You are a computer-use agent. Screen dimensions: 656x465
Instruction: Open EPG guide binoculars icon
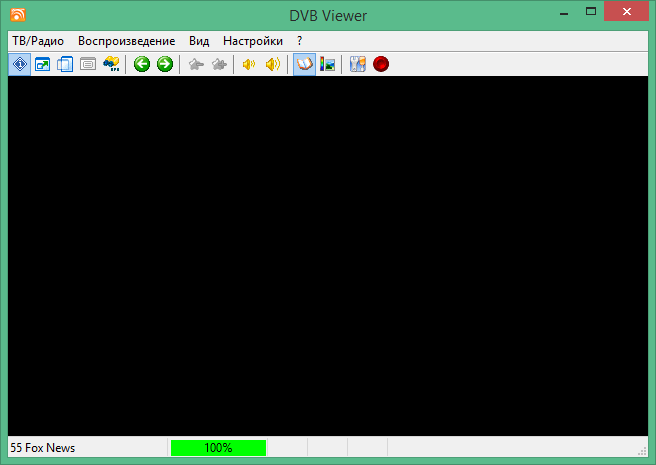click(111, 64)
